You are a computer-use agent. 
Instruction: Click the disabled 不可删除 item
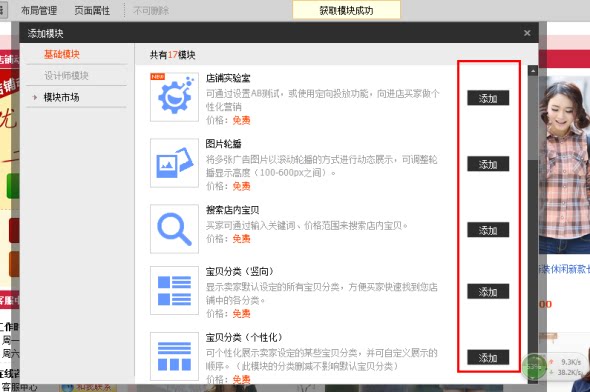pos(151,11)
